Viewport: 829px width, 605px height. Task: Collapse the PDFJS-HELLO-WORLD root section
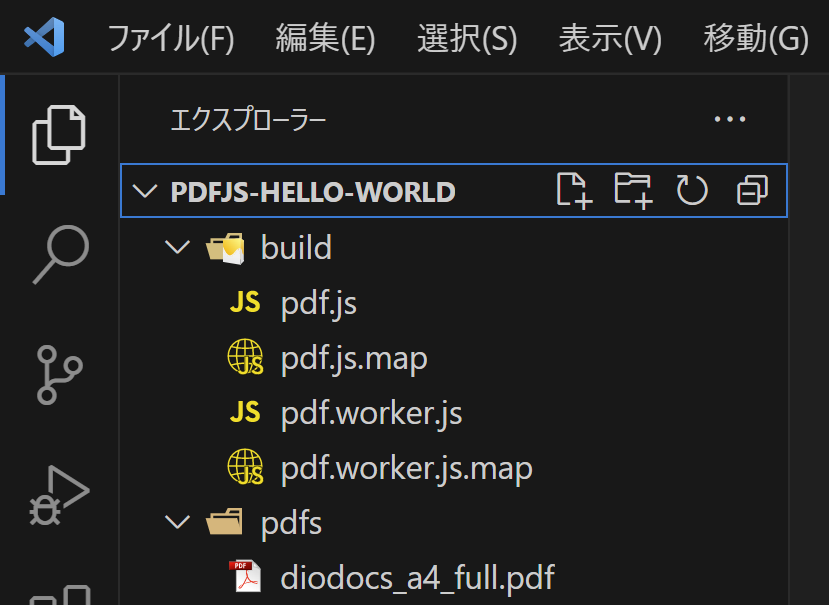145,191
